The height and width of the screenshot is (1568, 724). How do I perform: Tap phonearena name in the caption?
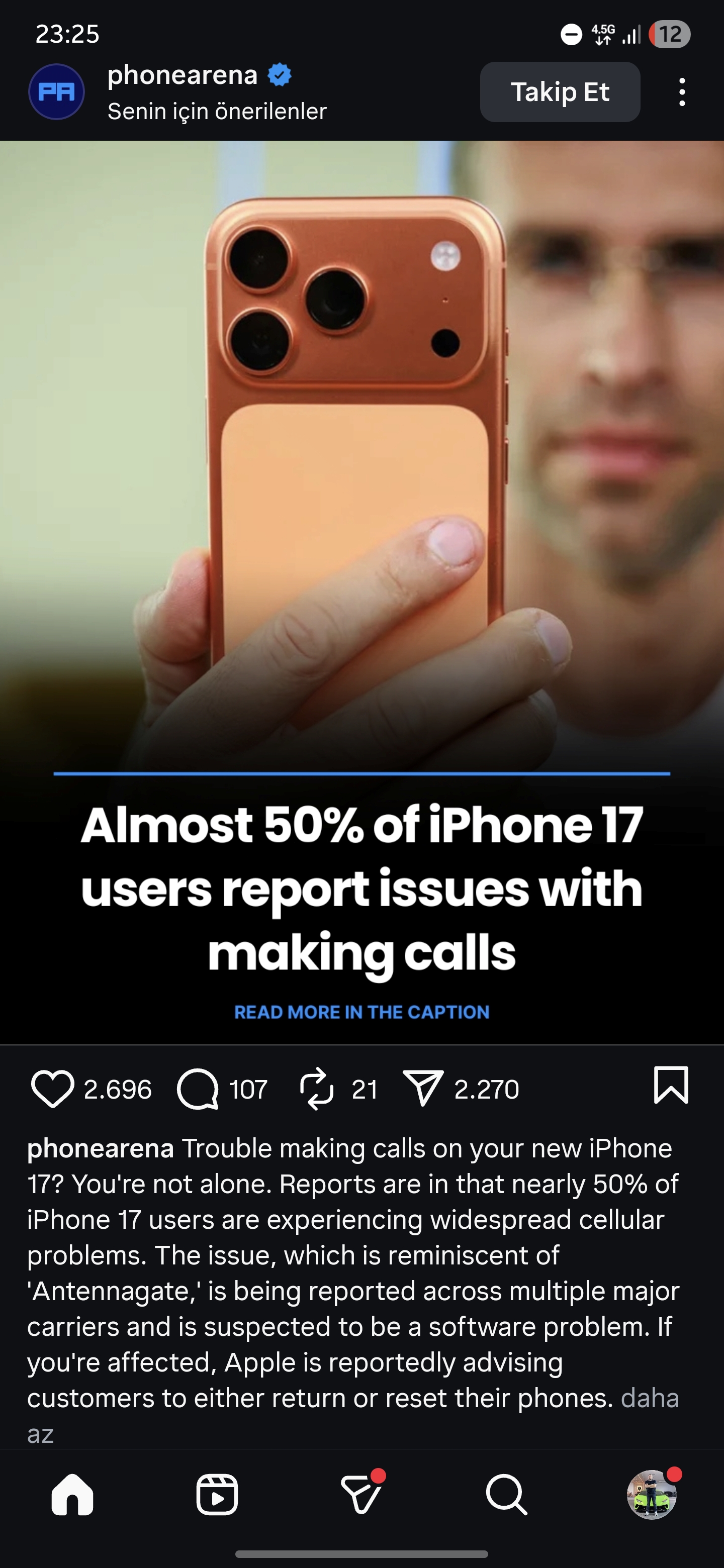pyautogui.click(x=101, y=1148)
